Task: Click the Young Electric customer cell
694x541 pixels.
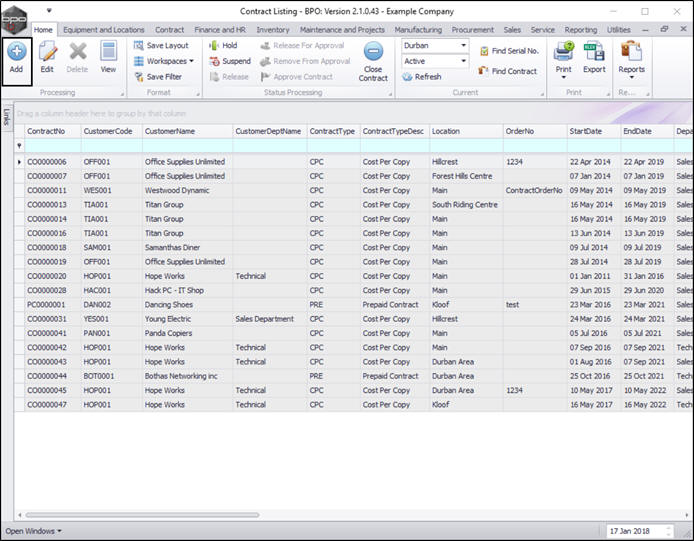Action: pyautogui.click(x=187, y=319)
